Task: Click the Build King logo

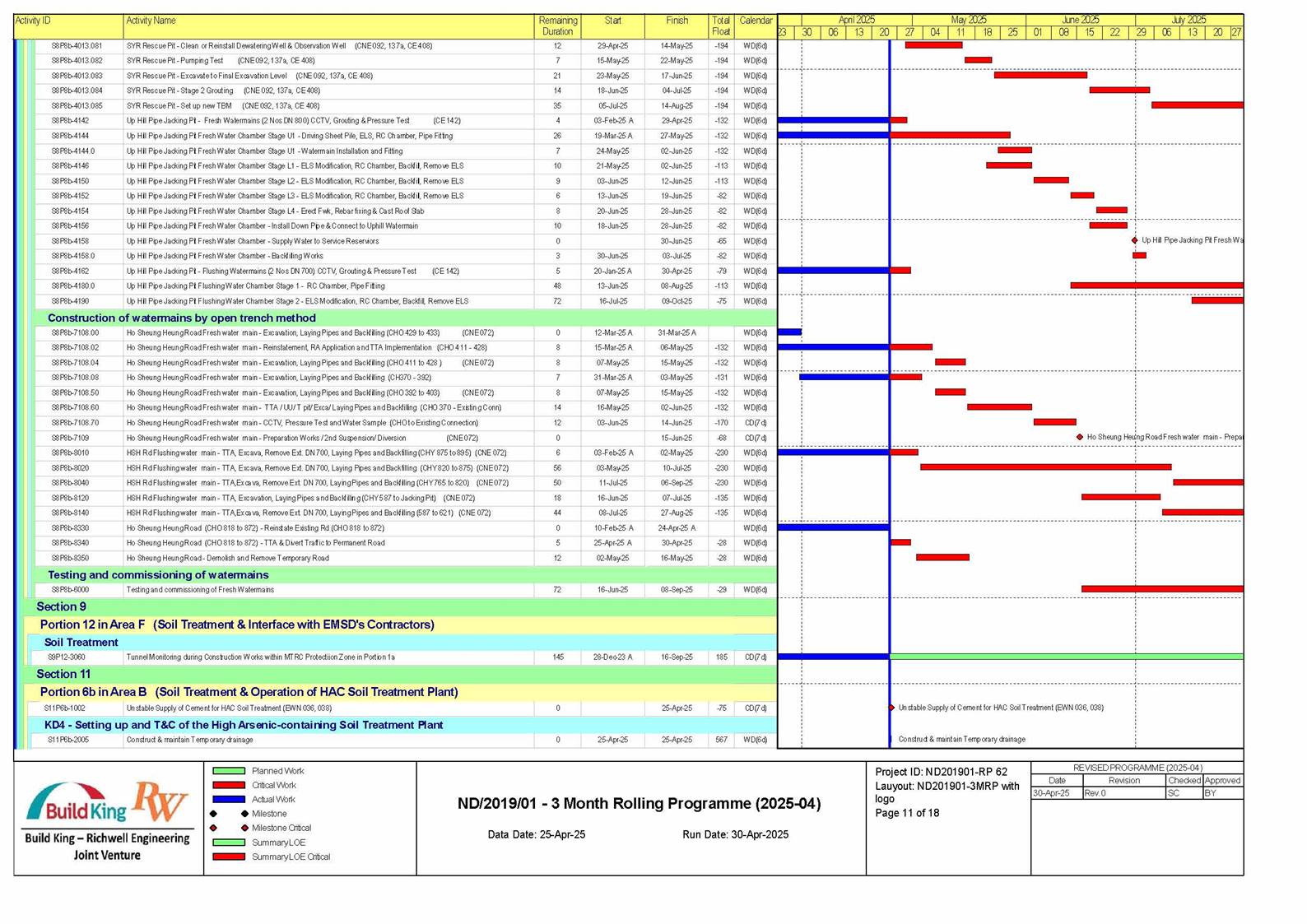Action: click(77, 804)
